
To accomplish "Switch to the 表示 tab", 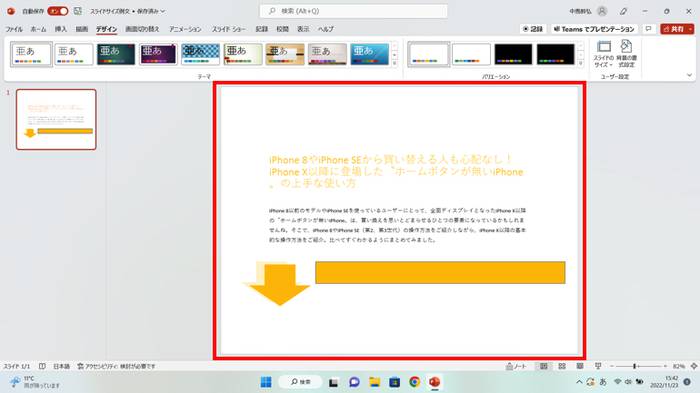I will [303, 29].
